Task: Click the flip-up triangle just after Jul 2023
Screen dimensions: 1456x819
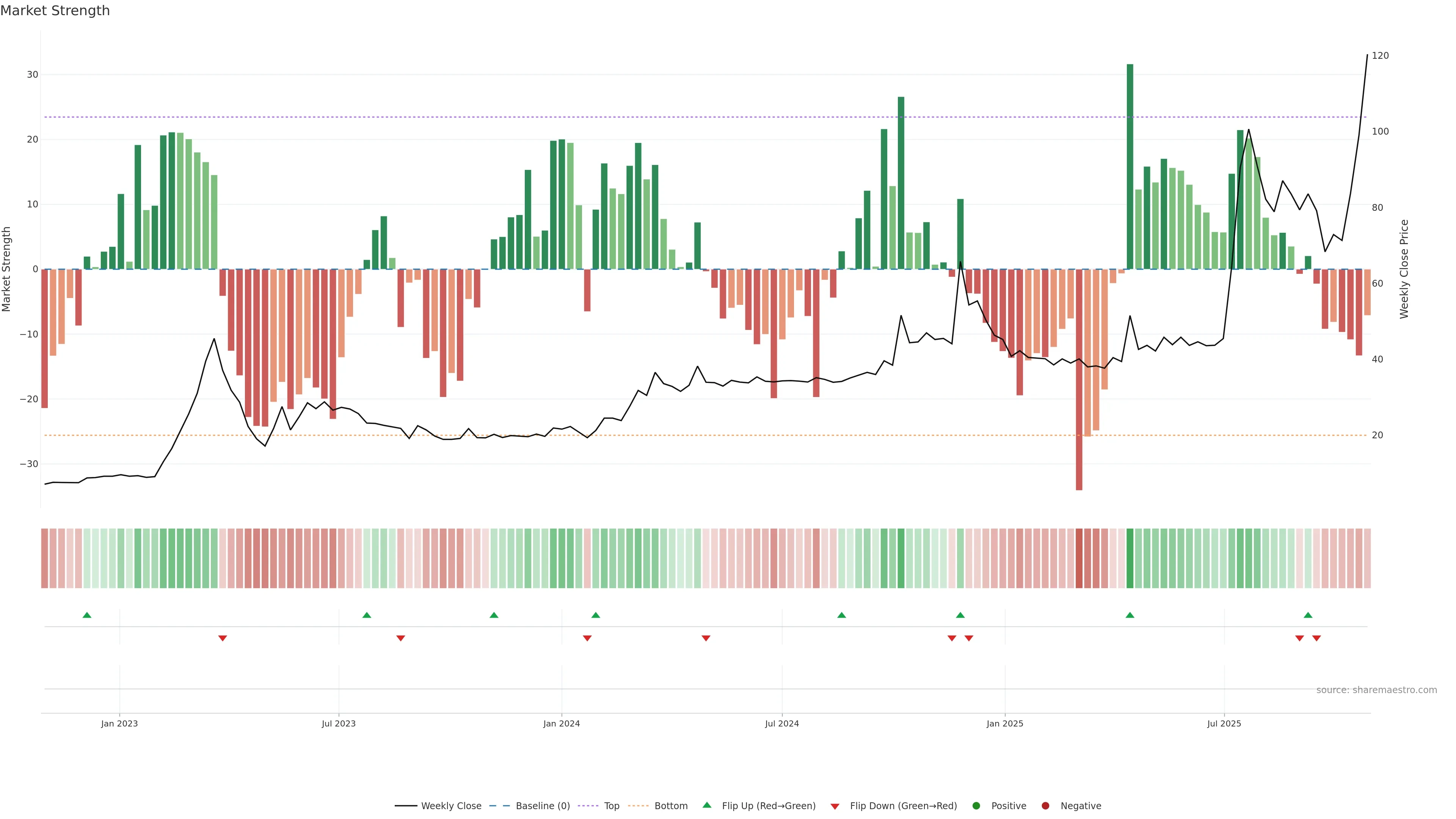Action: 367,615
